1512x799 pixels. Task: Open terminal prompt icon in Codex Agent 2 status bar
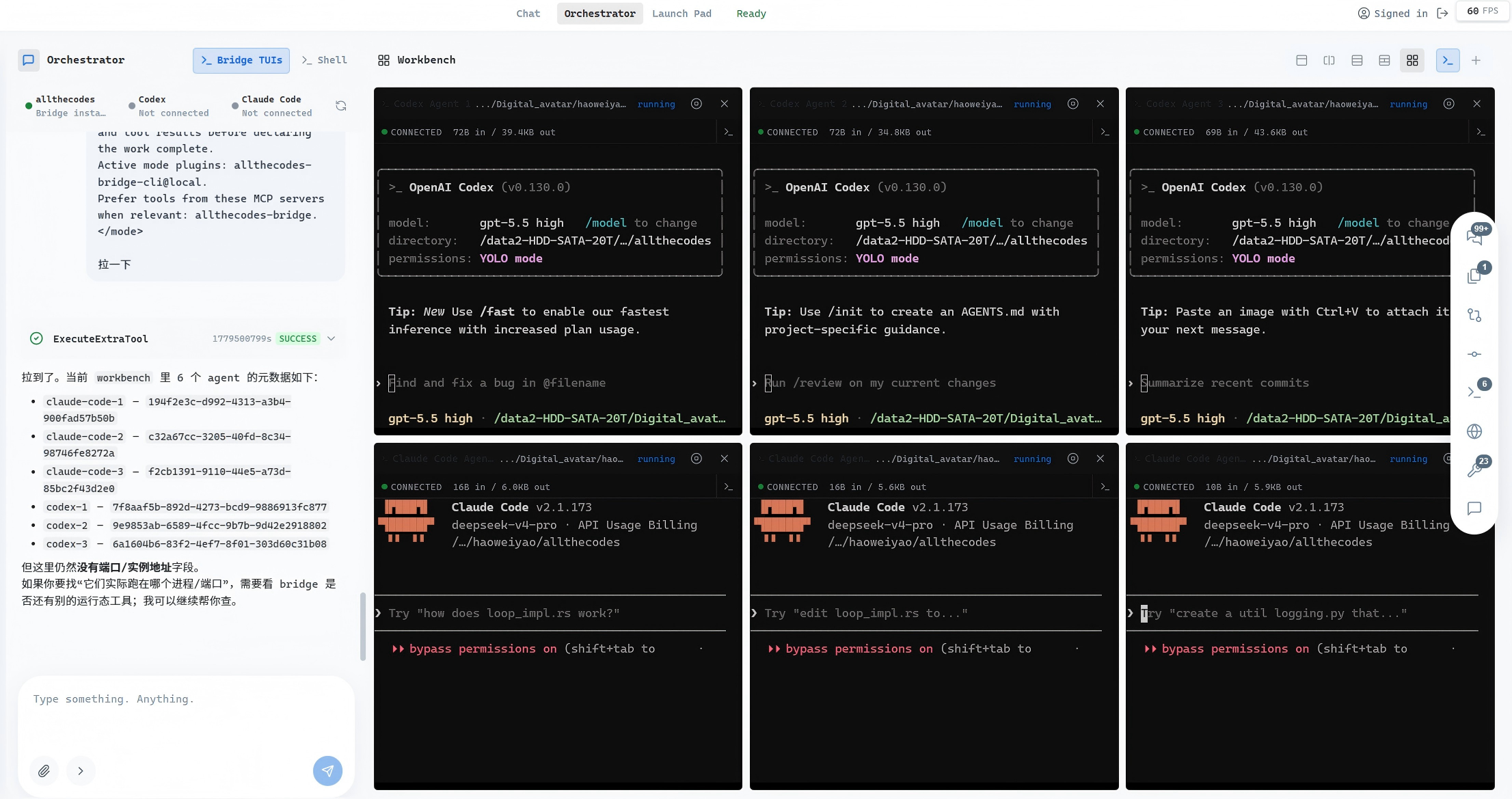(1105, 132)
